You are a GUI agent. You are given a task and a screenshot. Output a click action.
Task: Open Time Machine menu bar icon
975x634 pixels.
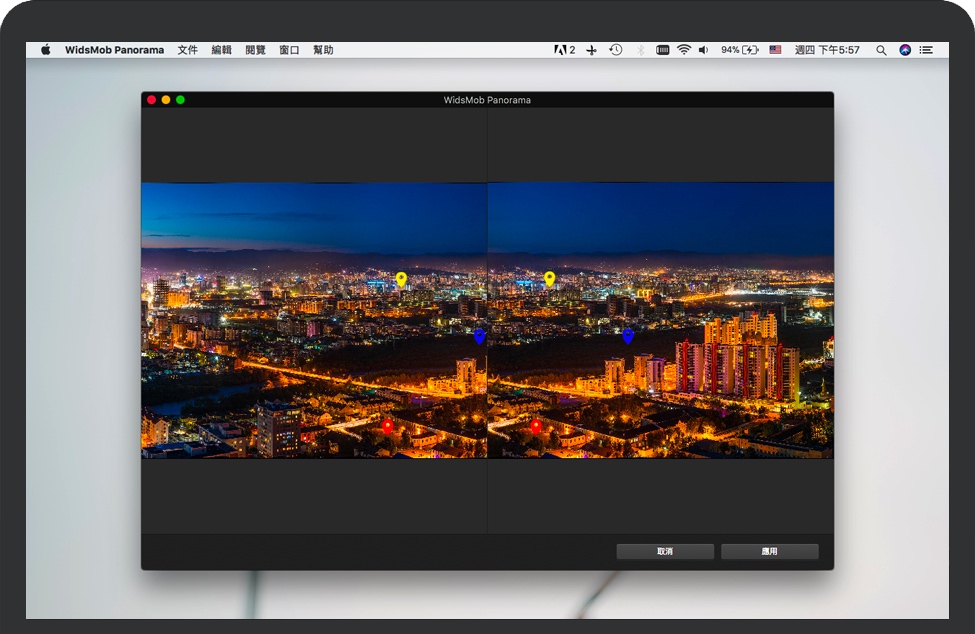pos(616,50)
